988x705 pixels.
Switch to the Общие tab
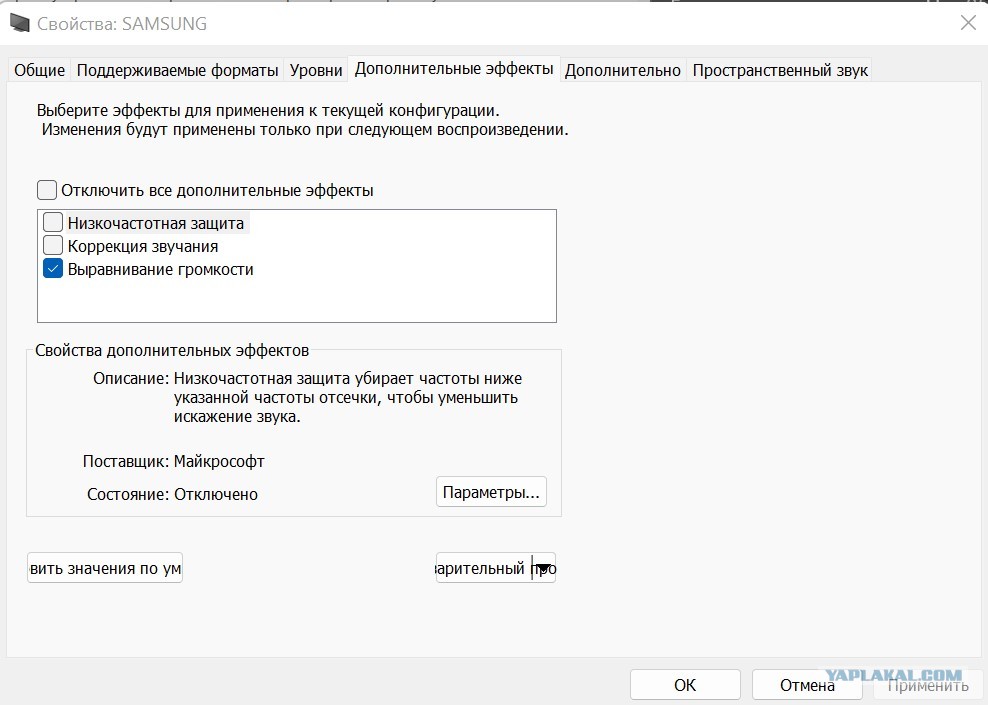pyautogui.click(x=40, y=70)
